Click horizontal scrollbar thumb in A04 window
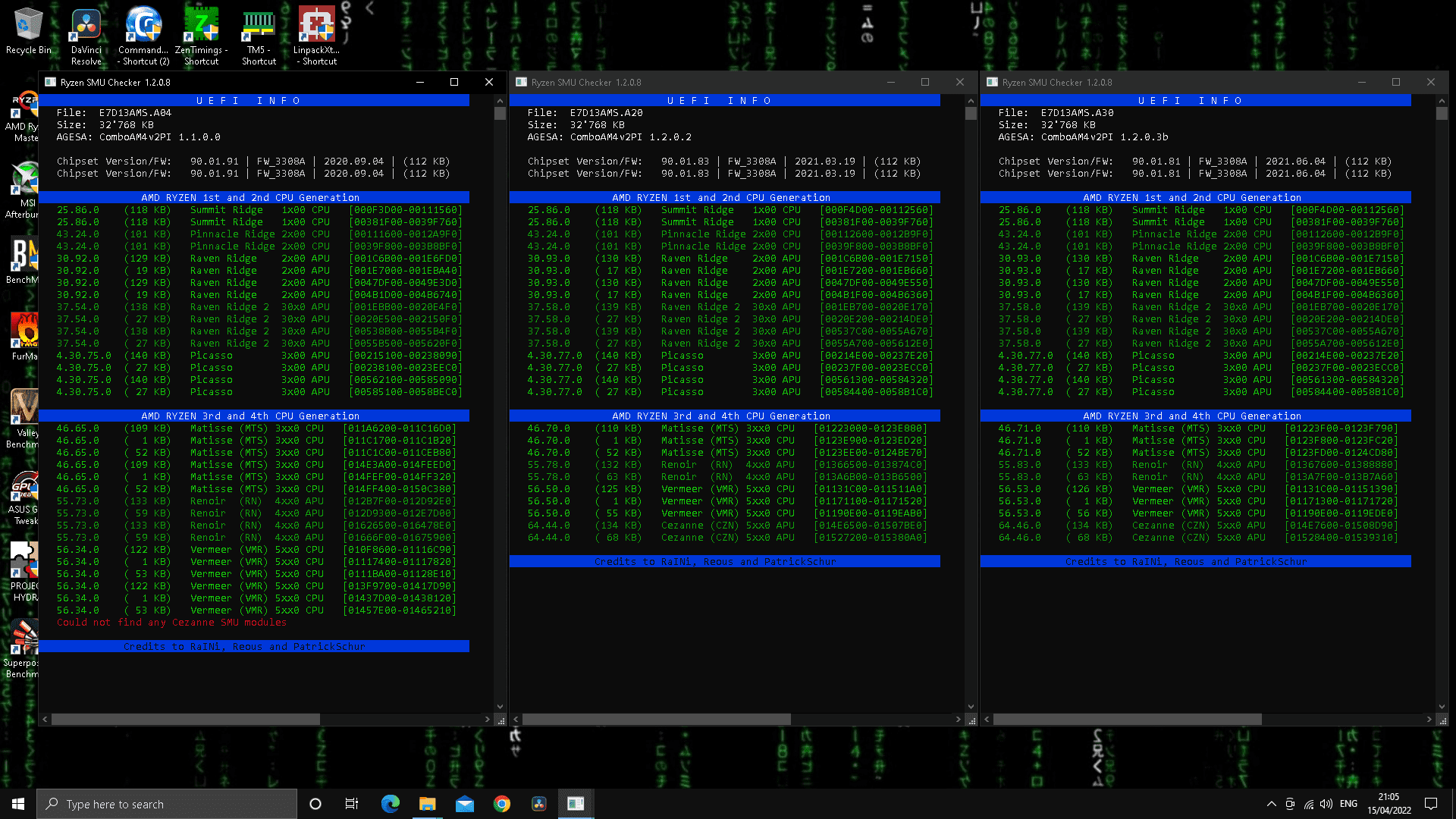 point(186,720)
